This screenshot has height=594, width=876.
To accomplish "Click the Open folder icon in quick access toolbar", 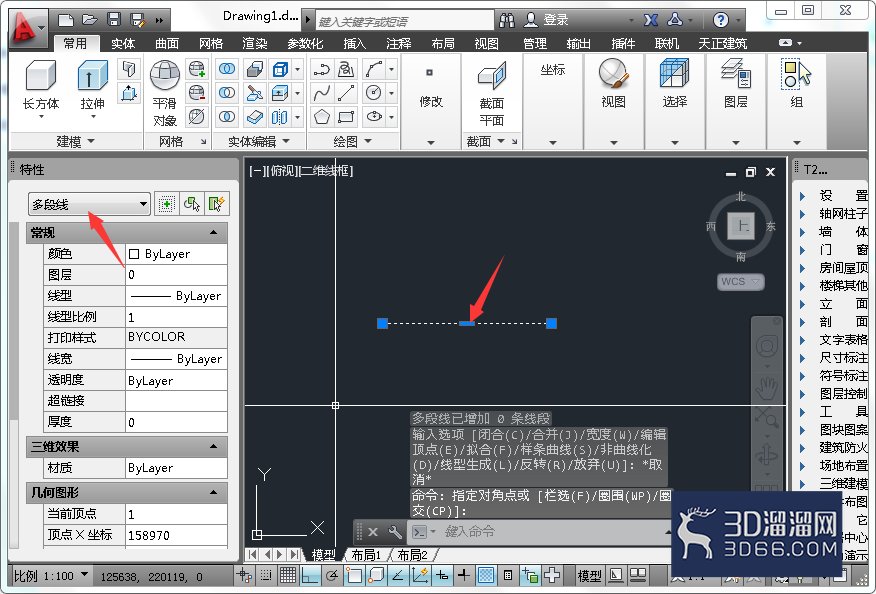I will pyautogui.click(x=90, y=20).
